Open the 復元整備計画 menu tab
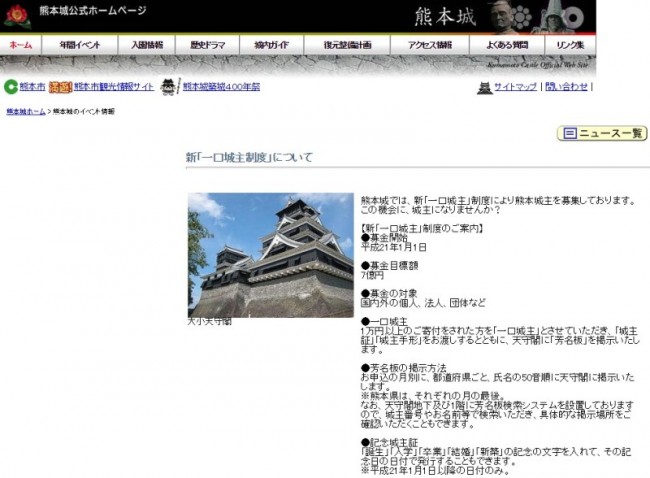Screen dimensions: 650x478 [x=347, y=45]
